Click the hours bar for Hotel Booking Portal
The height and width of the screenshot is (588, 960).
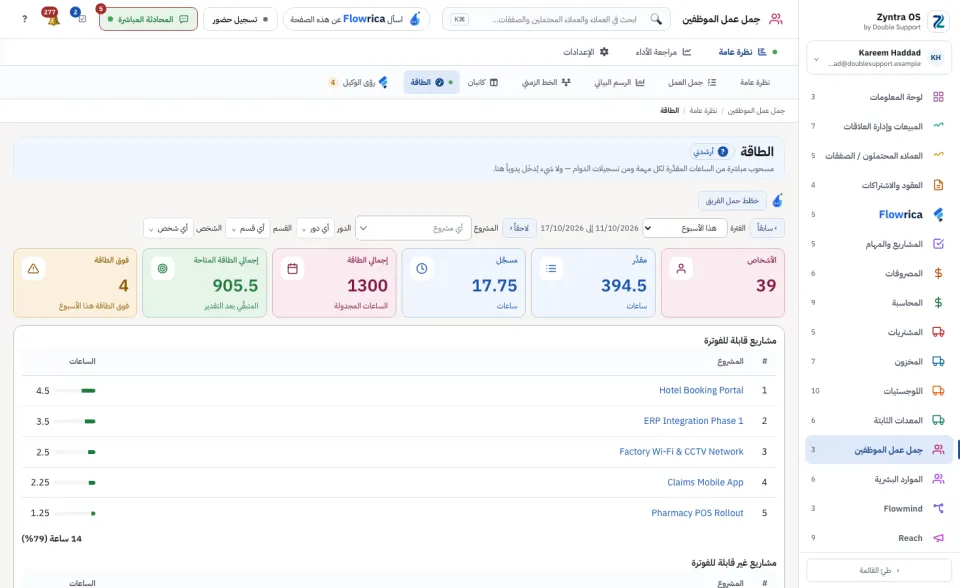pos(75,390)
